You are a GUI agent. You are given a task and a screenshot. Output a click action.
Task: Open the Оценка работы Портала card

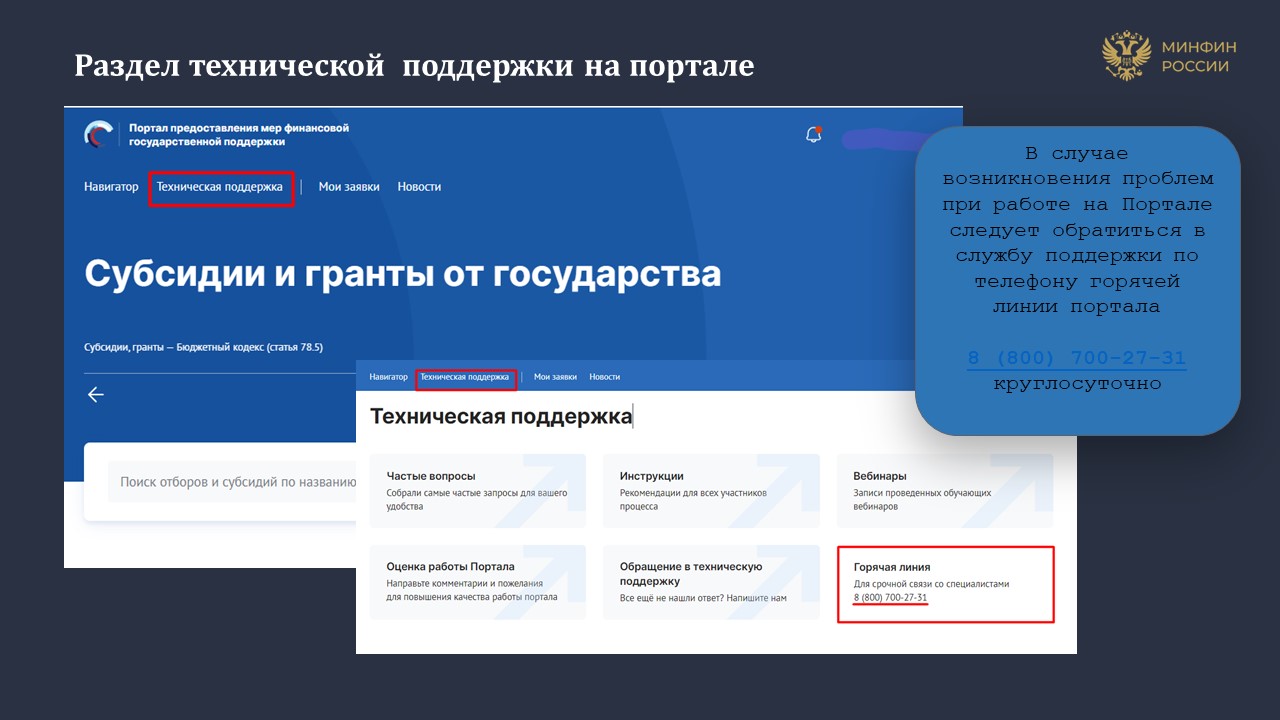pyautogui.click(x=477, y=582)
